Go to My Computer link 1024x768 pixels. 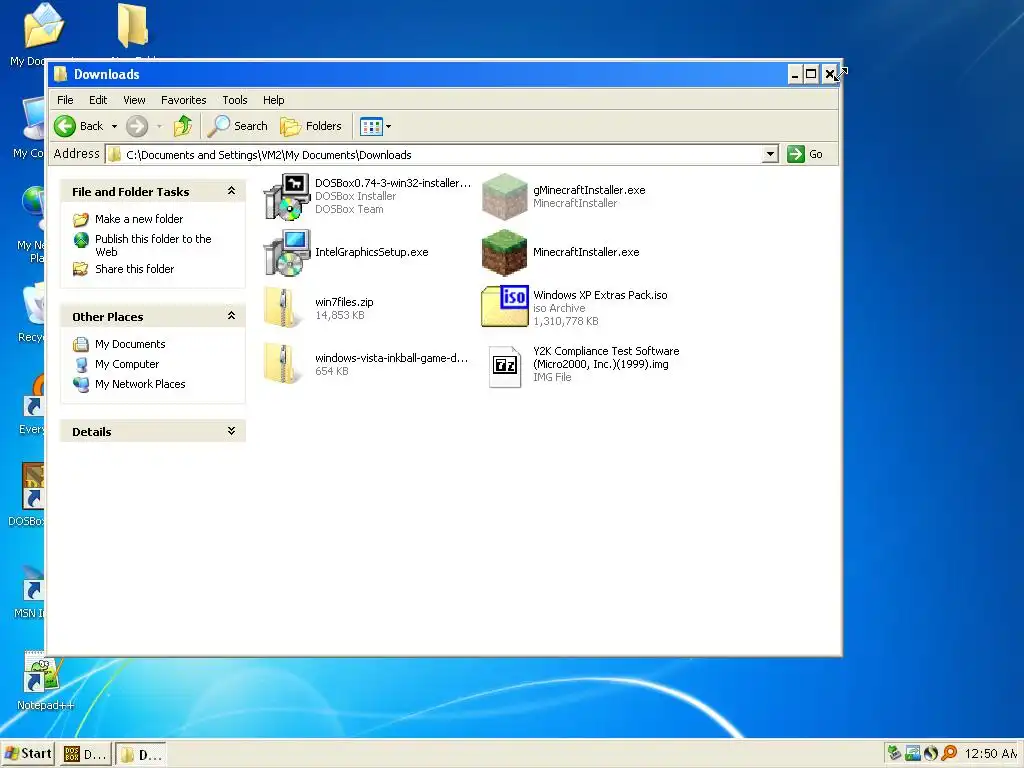[x=127, y=364]
